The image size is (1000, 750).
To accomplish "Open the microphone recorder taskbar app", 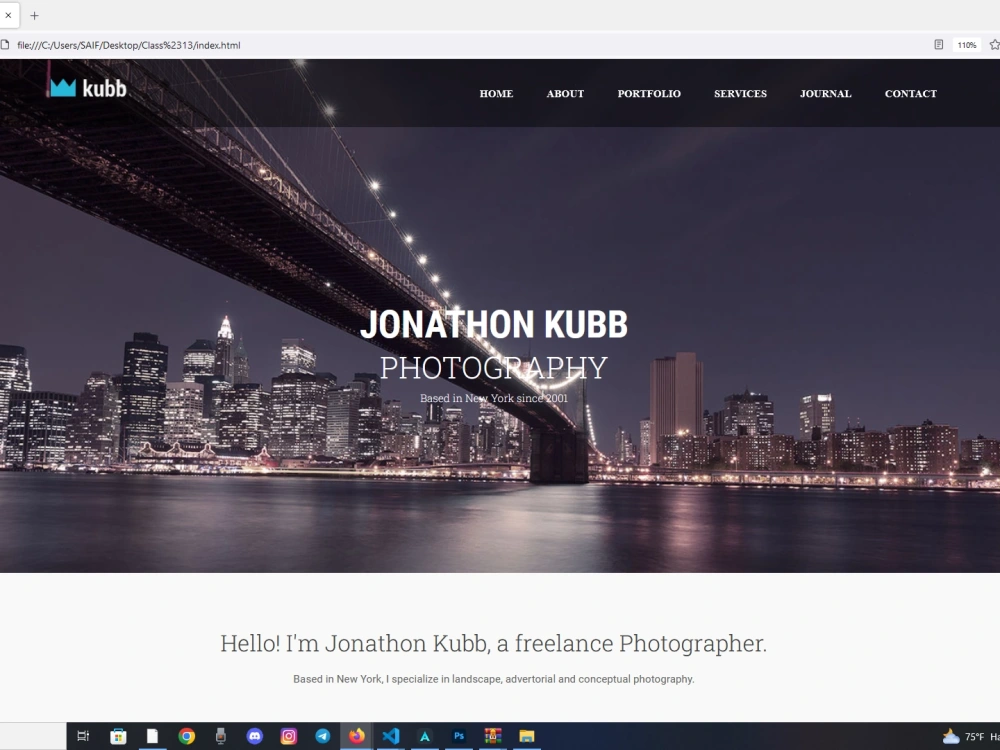I will (221, 736).
